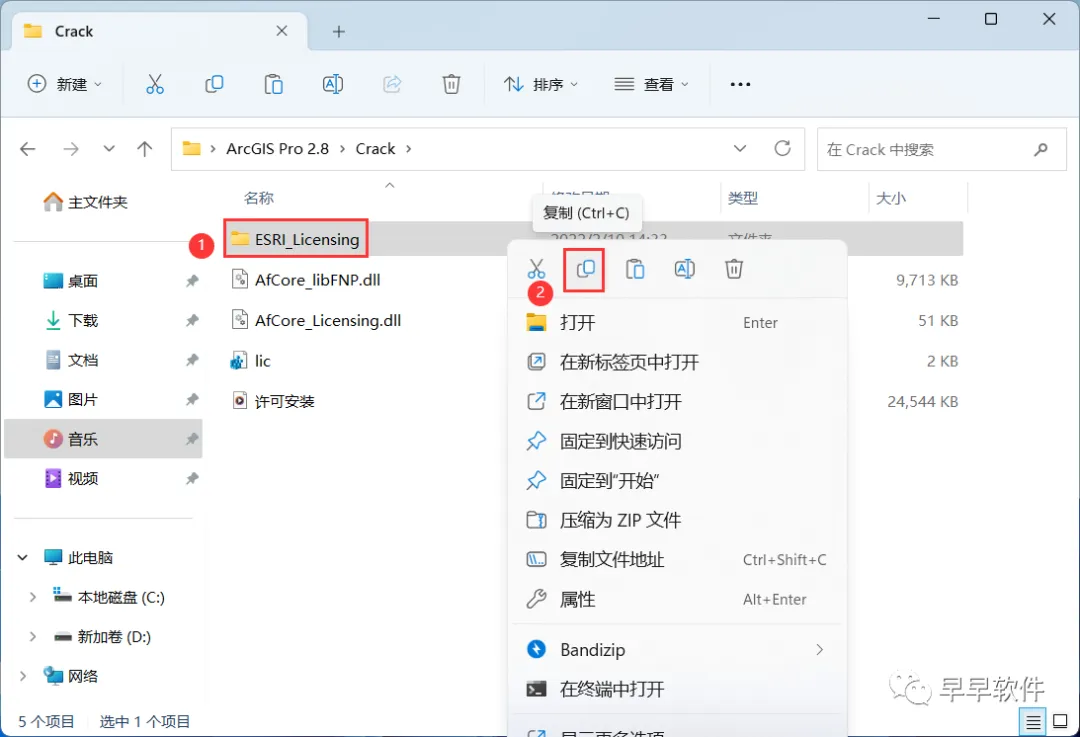Choose 压缩为 ZIP 文件
The height and width of the screenshot is (737, 1080).
pos(677,520)
